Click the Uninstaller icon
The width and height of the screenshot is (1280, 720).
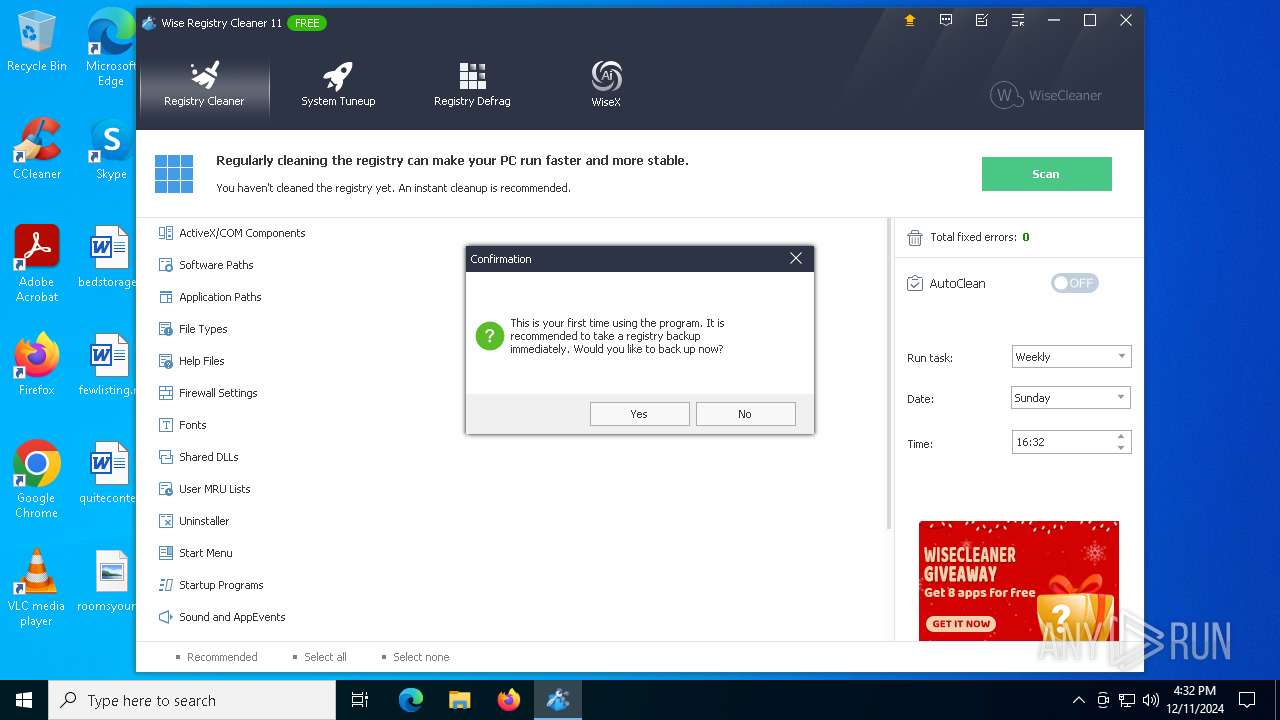pos(166,521)
